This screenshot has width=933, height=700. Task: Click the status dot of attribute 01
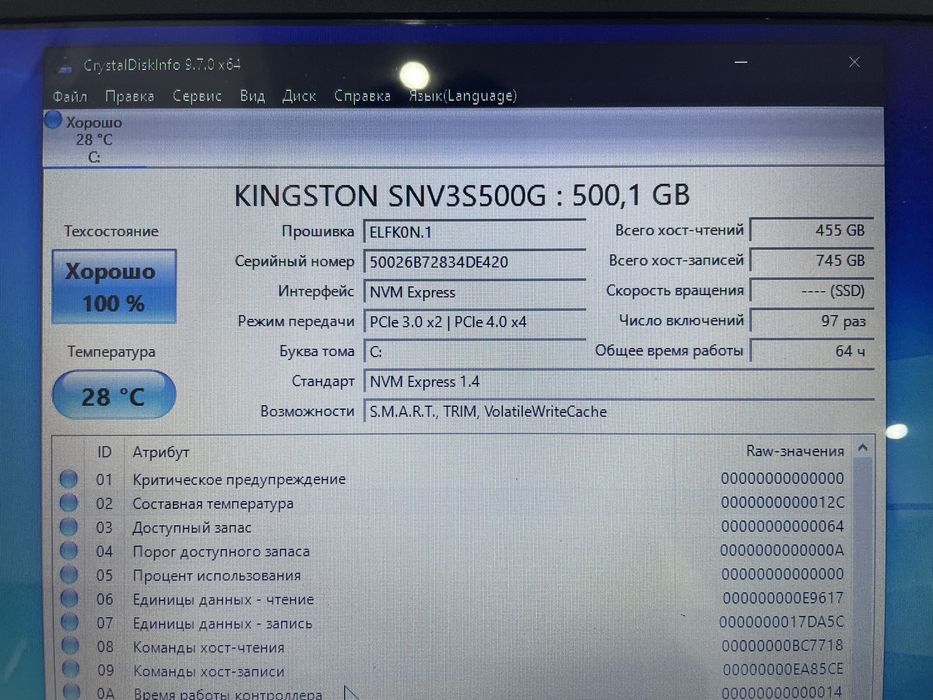pos(68,479)
